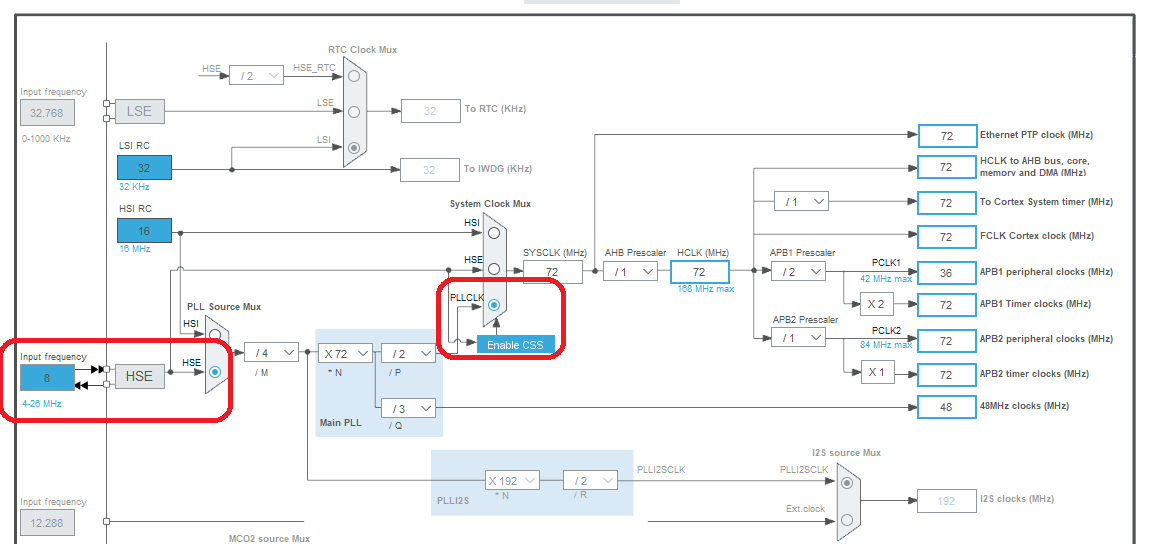1150x544 pixels.
Task: Open the APB2 Prescaler dropdown
Action: (x=798, y=338)
